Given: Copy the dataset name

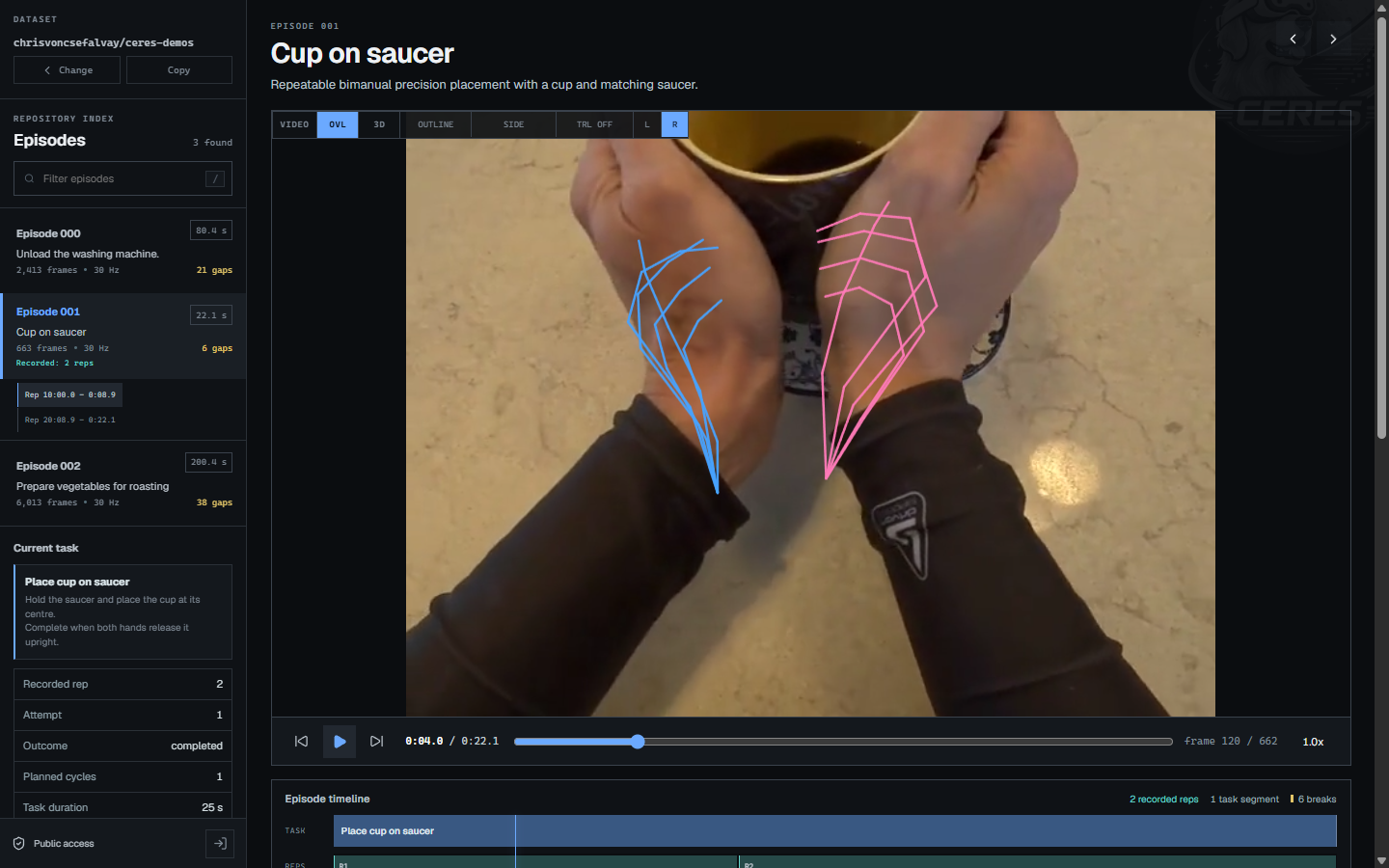Looking at the screenshot, I should (179, 70).
